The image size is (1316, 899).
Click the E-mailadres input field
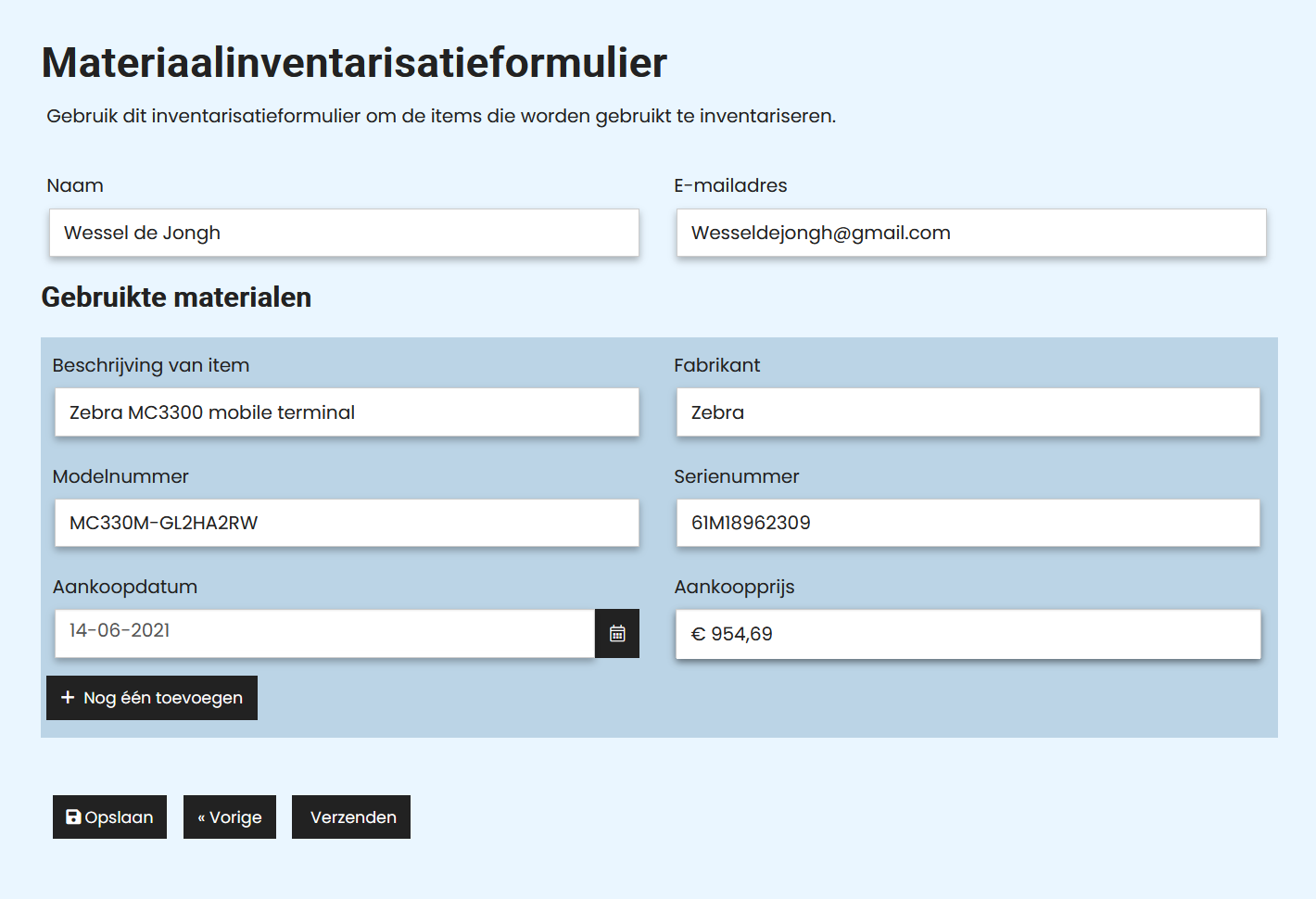[969, 233]
